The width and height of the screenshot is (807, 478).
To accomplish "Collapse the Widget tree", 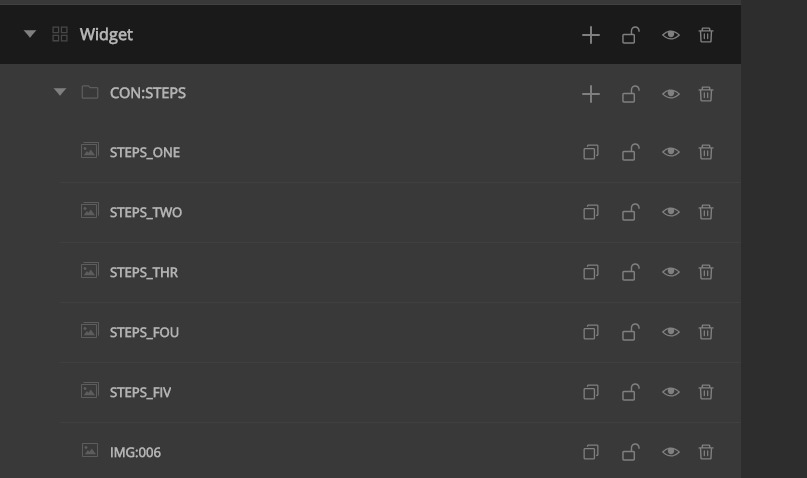I will pos(30,35).
